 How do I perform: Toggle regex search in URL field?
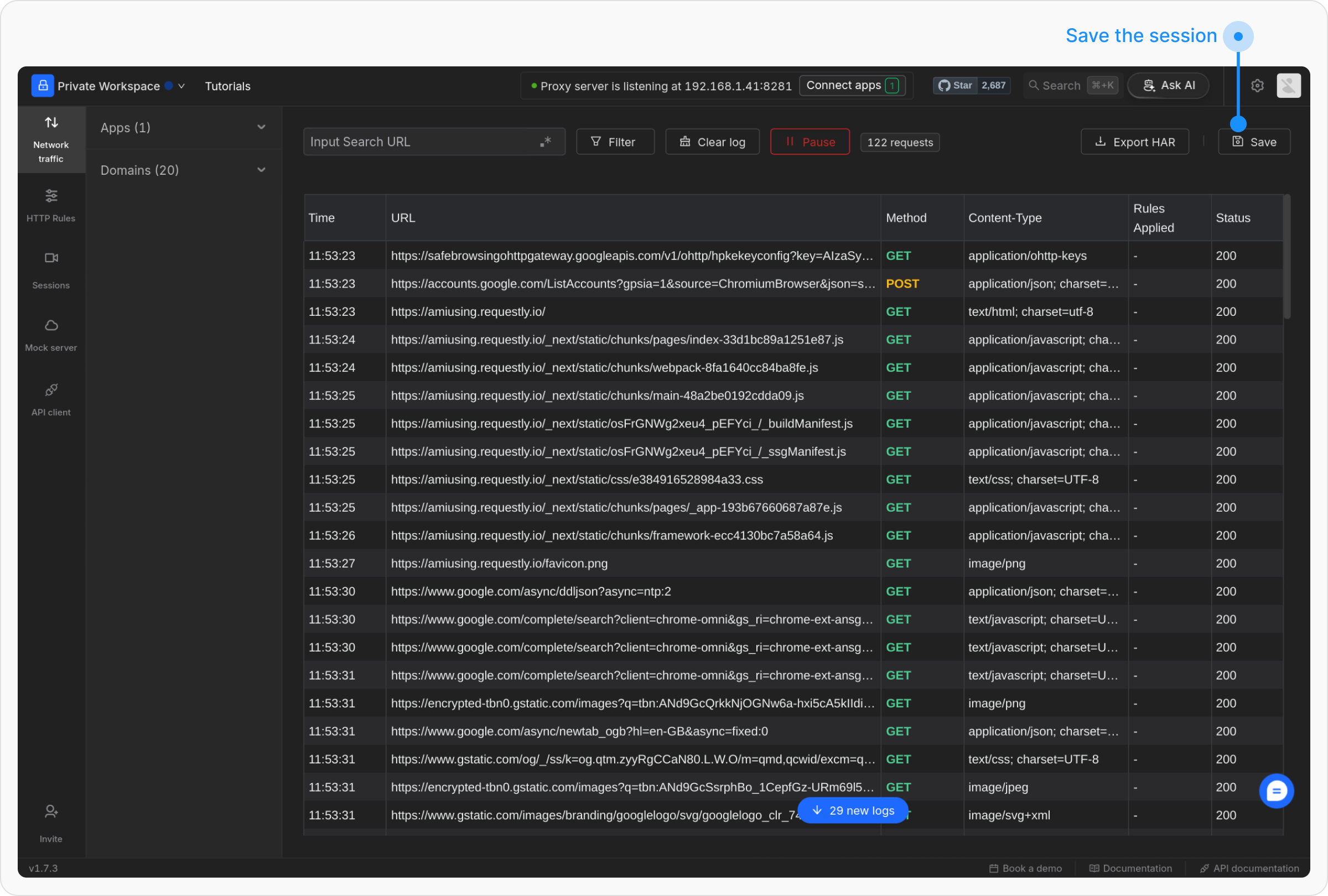click(x=545, y=142)
